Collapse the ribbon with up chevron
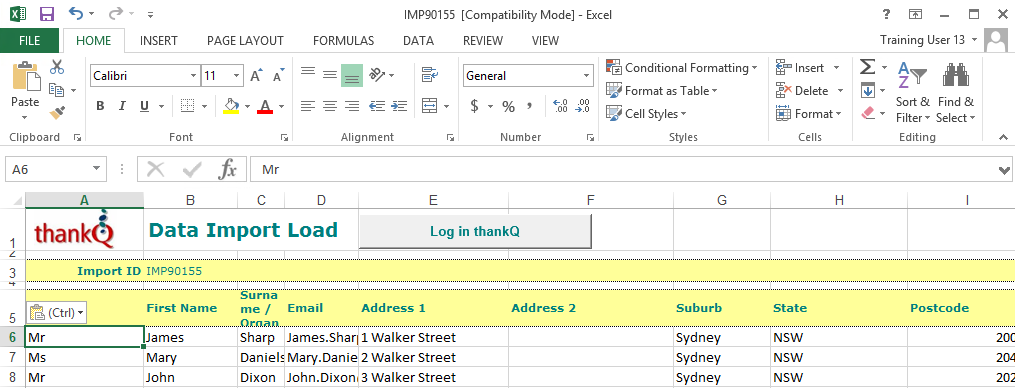The height and width of the screenshot is (388, 1015). point(1003,137)
